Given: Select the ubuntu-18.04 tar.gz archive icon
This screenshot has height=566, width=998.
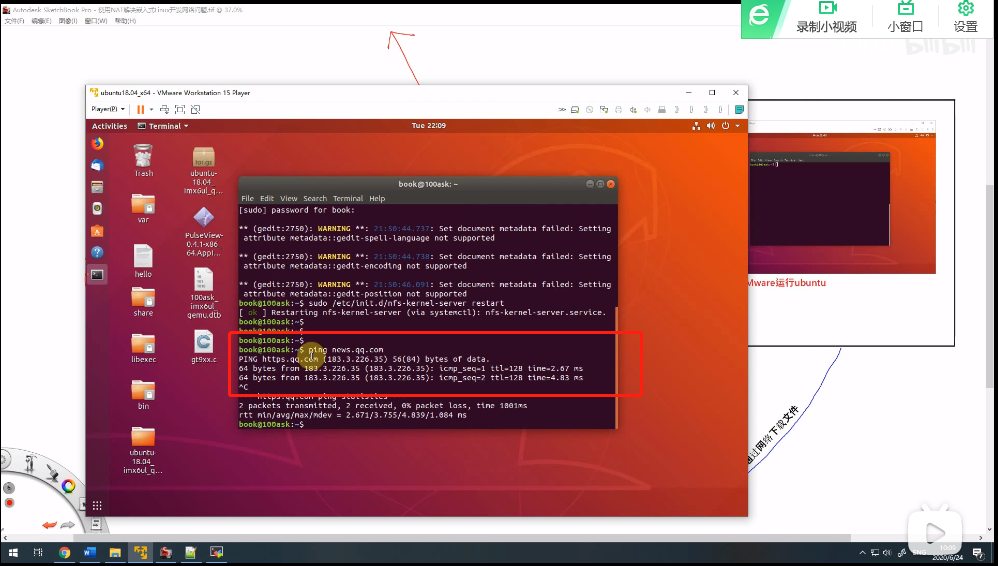Looking at the screenshot, I should click(x=204, y=171).
